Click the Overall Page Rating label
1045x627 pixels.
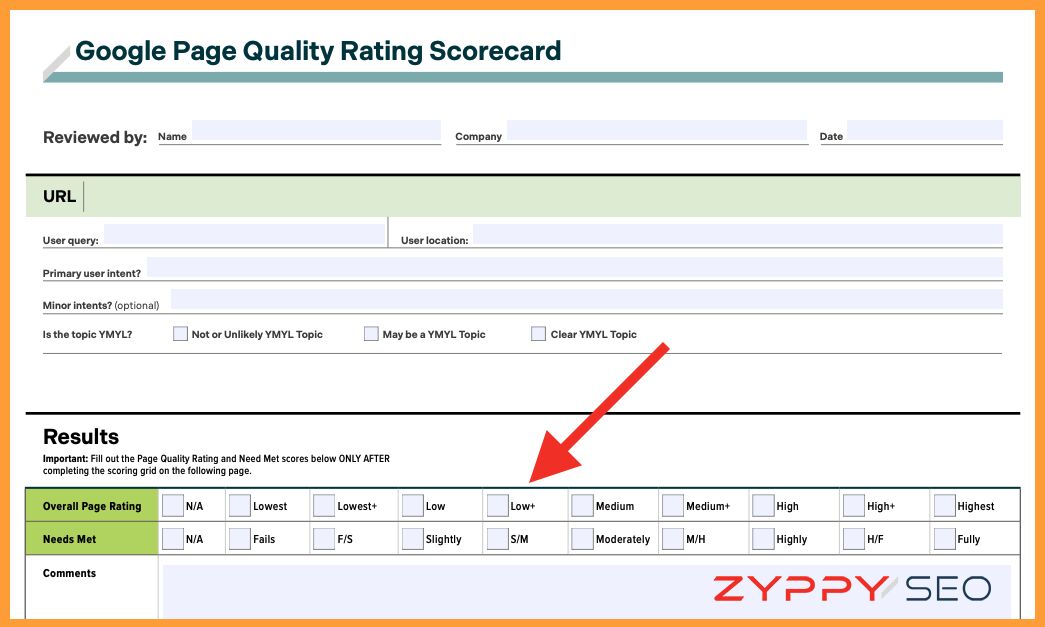pyautogui.click(x=92, y=506)
